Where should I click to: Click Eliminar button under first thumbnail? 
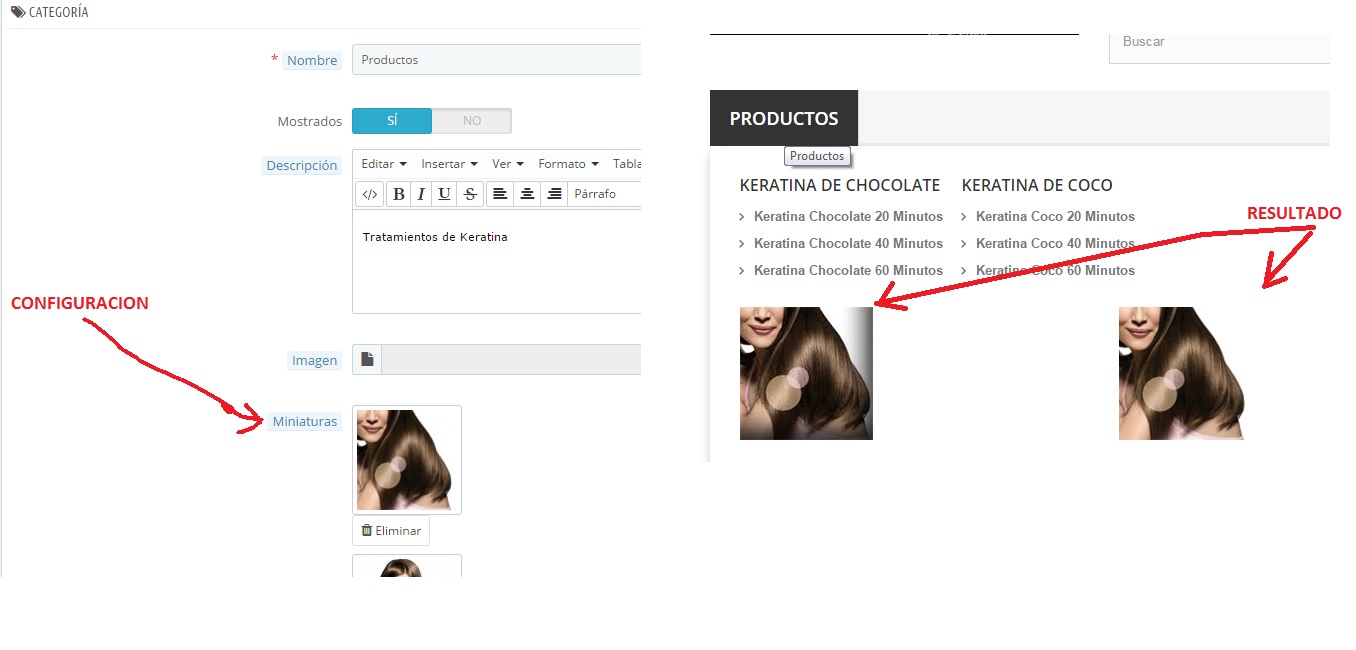391,531
